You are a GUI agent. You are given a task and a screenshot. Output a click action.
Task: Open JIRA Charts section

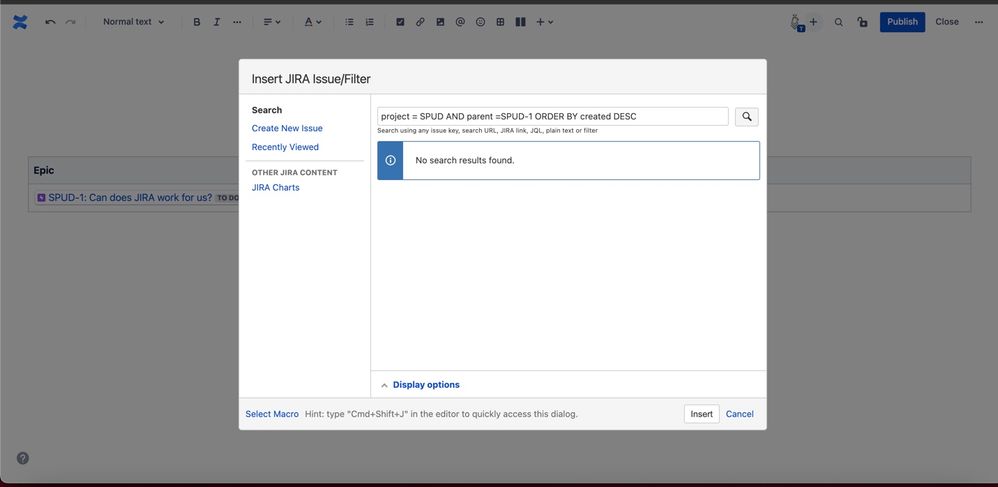[x=276, y=188]
